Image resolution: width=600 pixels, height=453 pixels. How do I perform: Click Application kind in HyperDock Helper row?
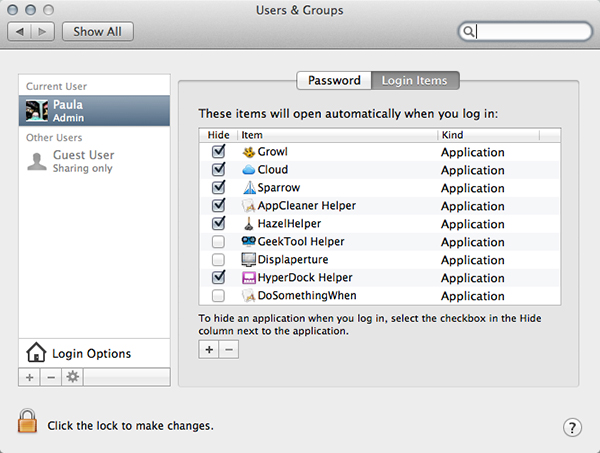[473, 278]
